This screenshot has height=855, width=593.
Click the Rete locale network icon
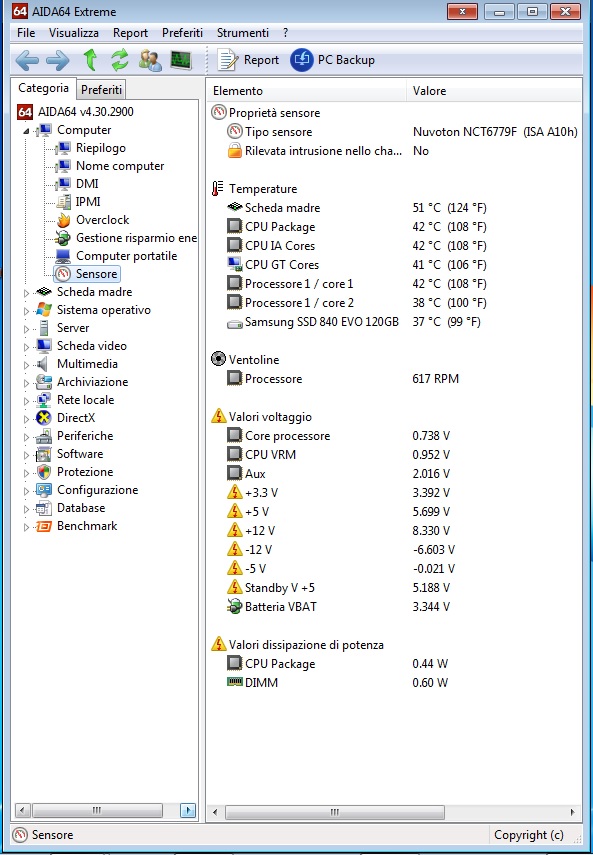[44, 400]
